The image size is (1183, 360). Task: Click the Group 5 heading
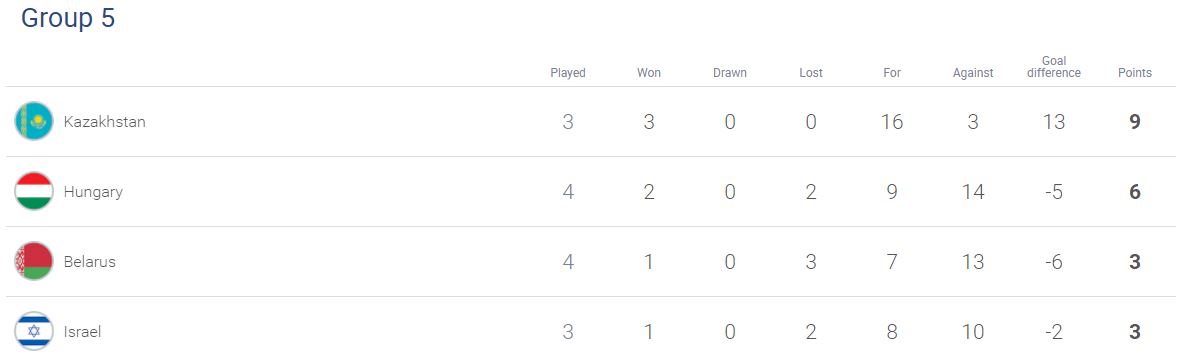tap(68, 18)
